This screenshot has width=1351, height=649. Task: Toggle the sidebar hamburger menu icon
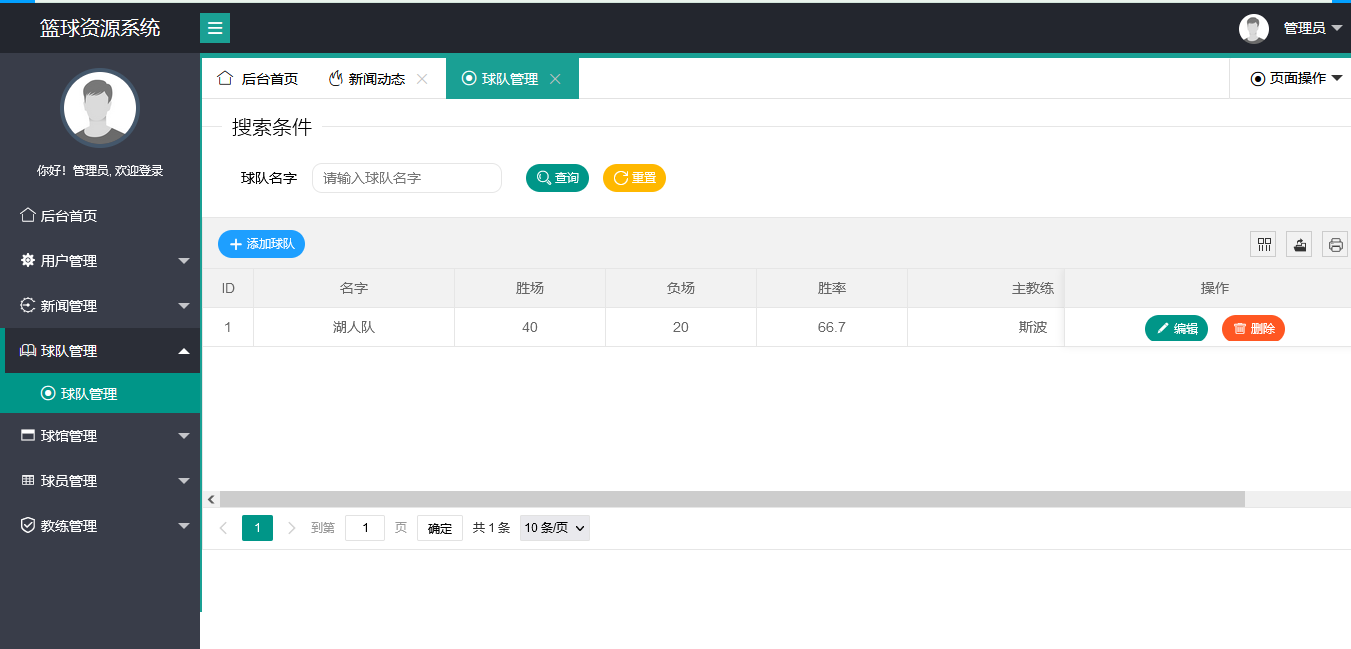pyautogui.click(x=215, y=28)
